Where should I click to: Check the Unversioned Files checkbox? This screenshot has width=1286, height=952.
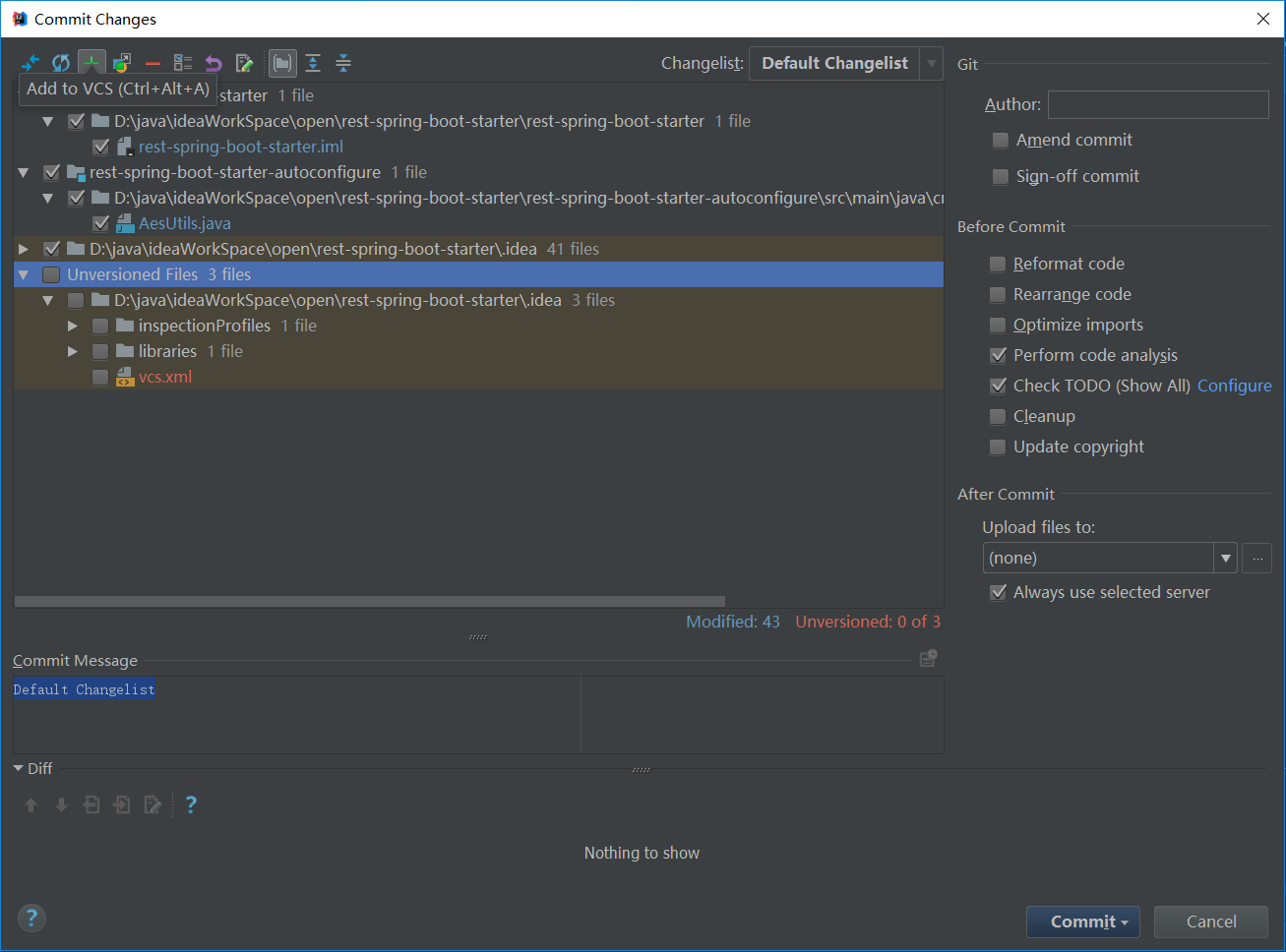(51, 274)
